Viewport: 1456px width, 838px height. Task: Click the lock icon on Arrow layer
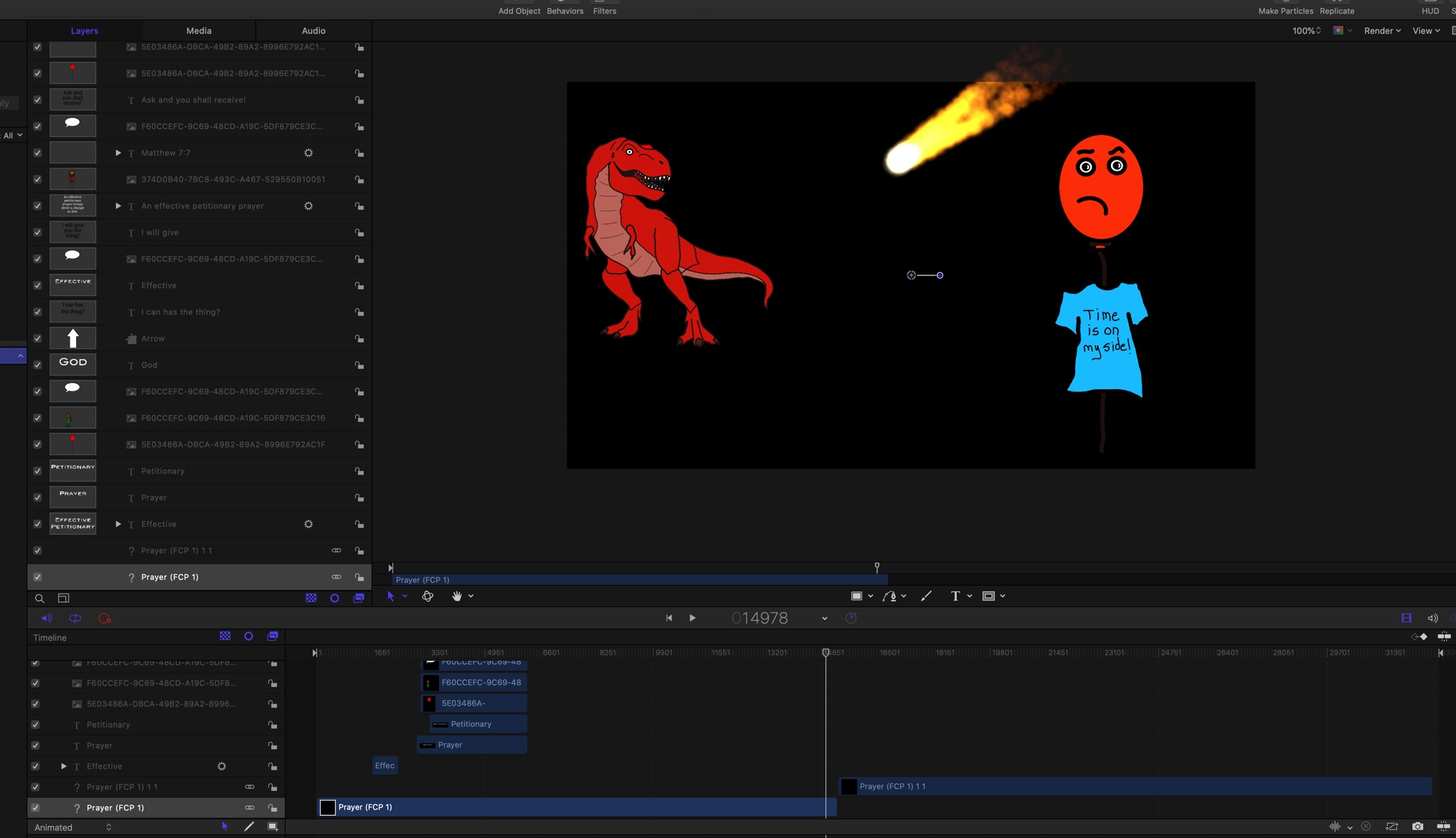[x=359, y=338]
